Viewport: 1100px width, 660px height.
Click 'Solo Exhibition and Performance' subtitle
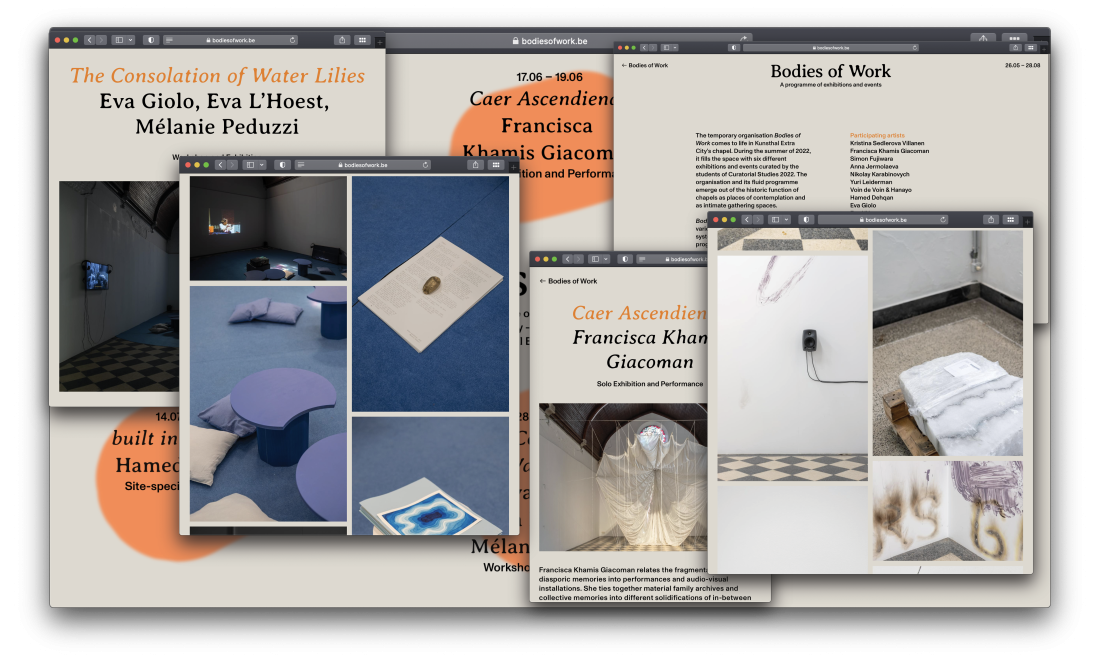click(x=650, y=384)
